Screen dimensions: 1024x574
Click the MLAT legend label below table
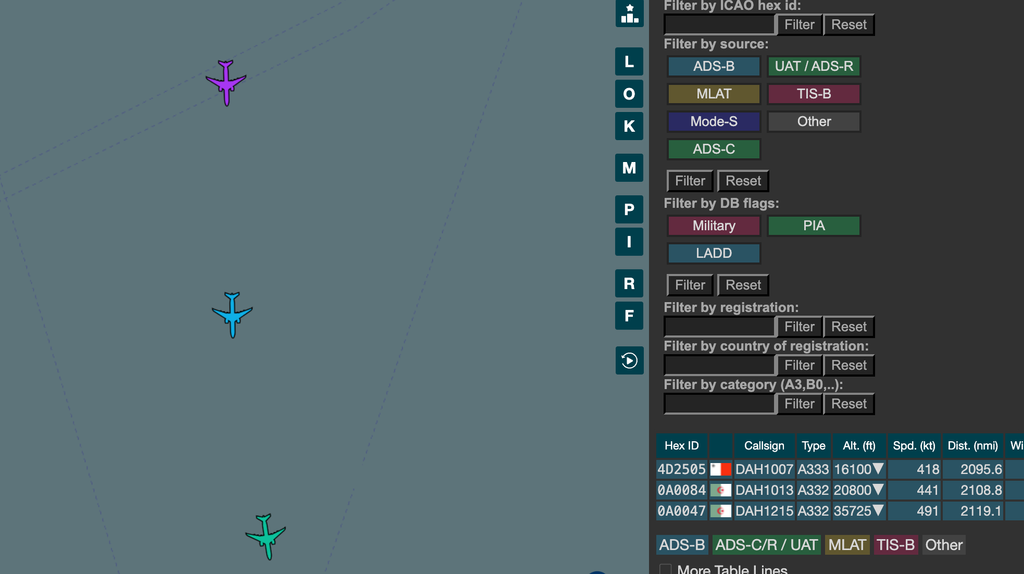pos(847,545)
